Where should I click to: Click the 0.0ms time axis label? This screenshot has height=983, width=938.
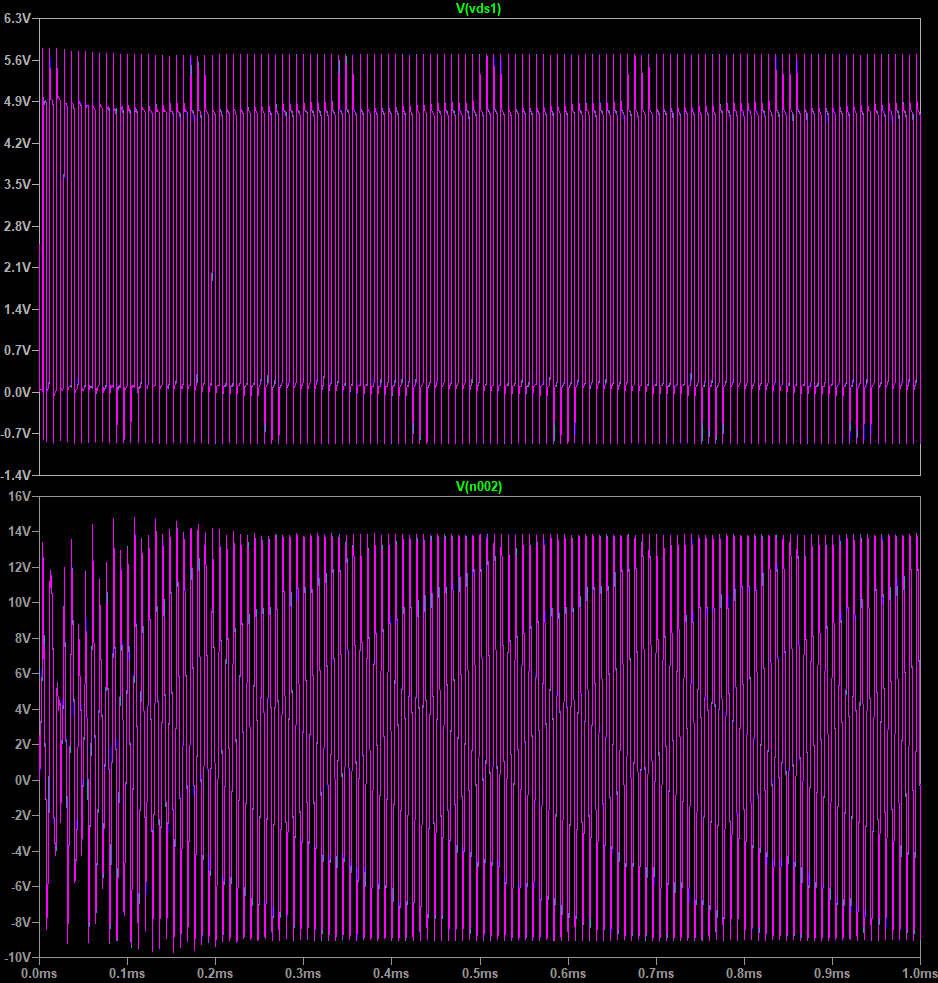(39, 974)
